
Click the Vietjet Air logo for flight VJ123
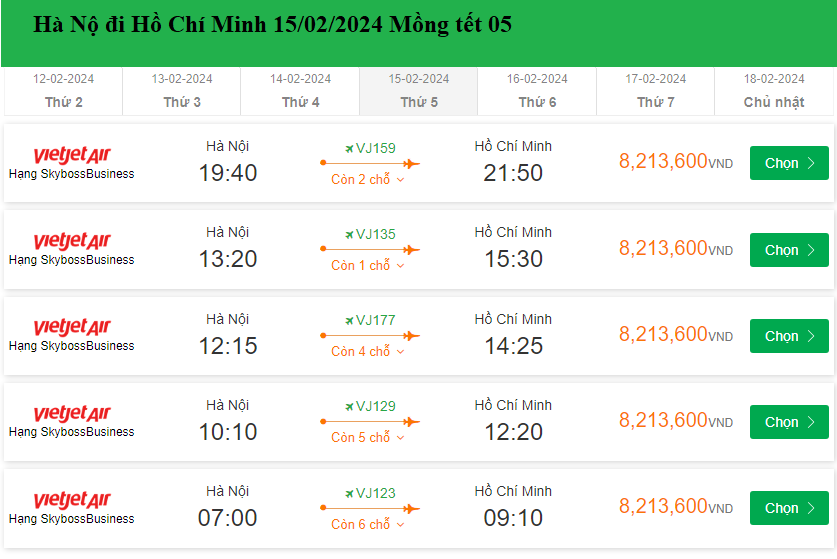(72, 500)
